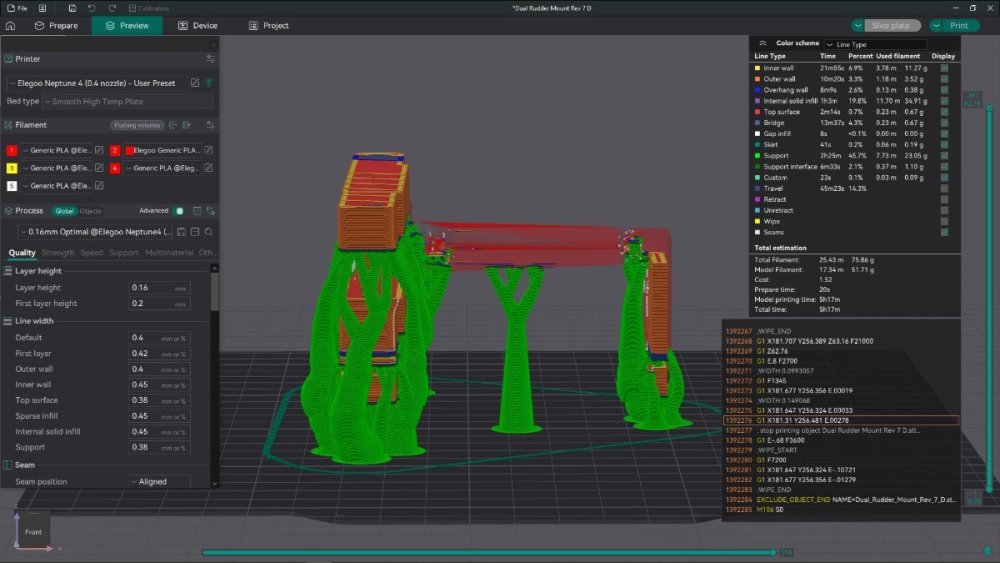Click the Layer height input field

point(159,288)
